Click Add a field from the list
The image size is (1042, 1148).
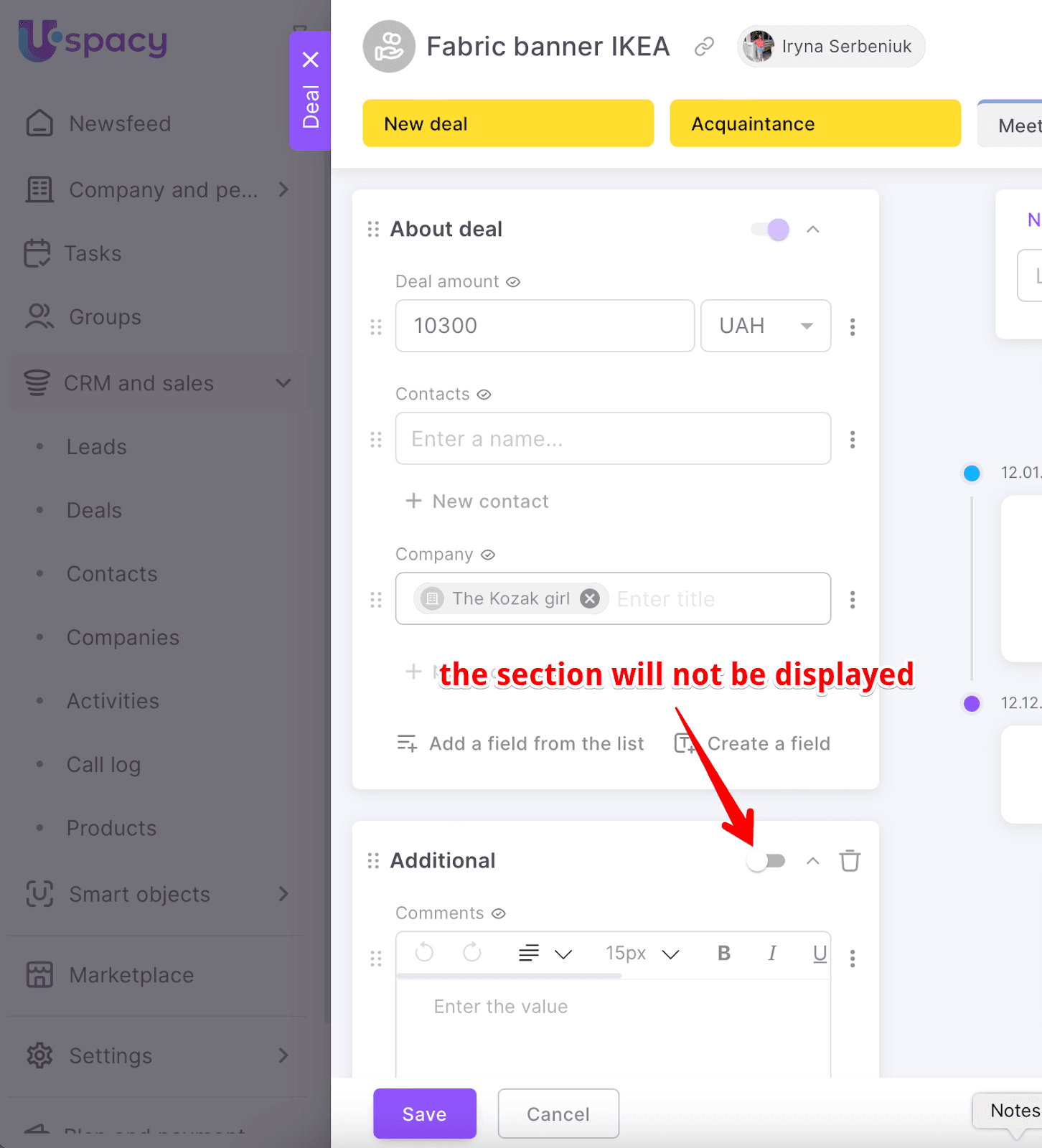point(521,744)
